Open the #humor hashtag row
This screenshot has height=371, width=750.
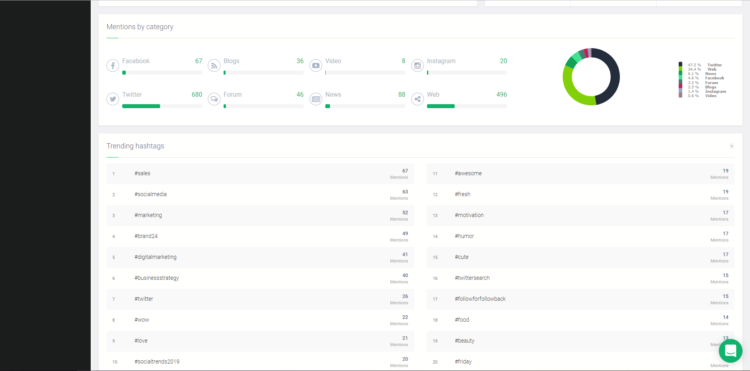point(580,236)
